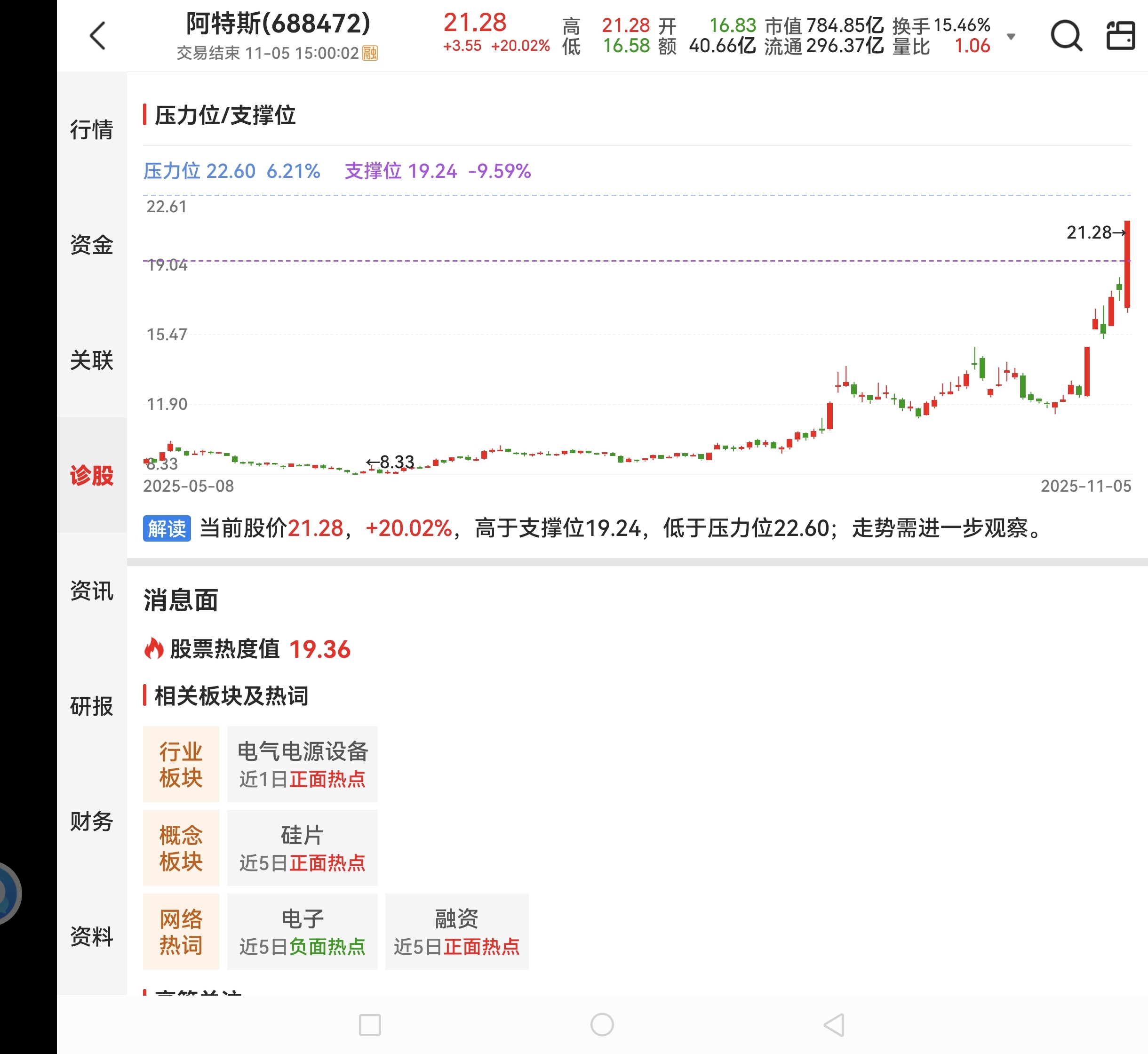Open the 研报 sidebar tab
This screenshot has height=1054, width=1148.
coord(91,706)
